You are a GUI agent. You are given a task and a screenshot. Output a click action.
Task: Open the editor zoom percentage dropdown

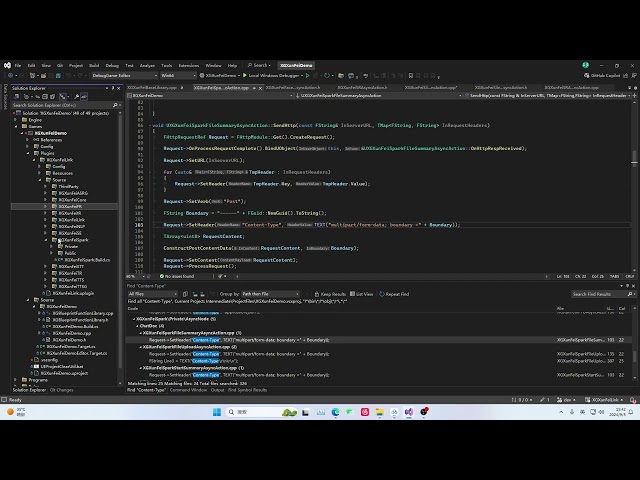pyautogui.click(x=135, y=276)
